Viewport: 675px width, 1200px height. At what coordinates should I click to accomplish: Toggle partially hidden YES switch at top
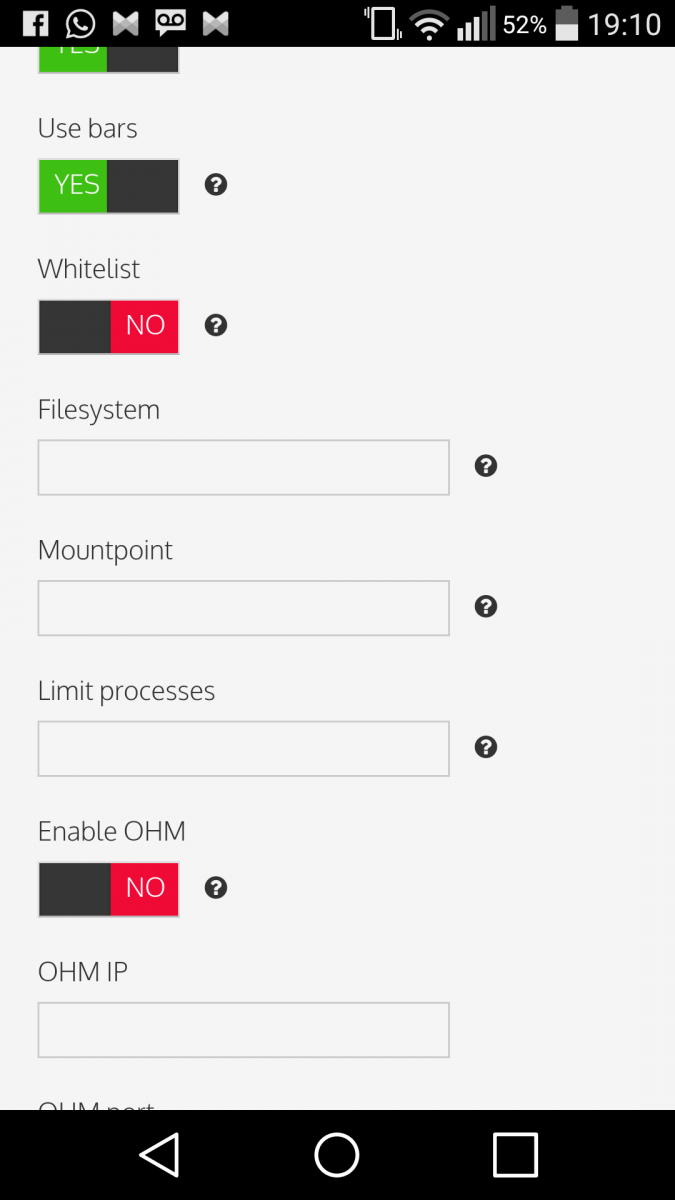pos(109,60)
